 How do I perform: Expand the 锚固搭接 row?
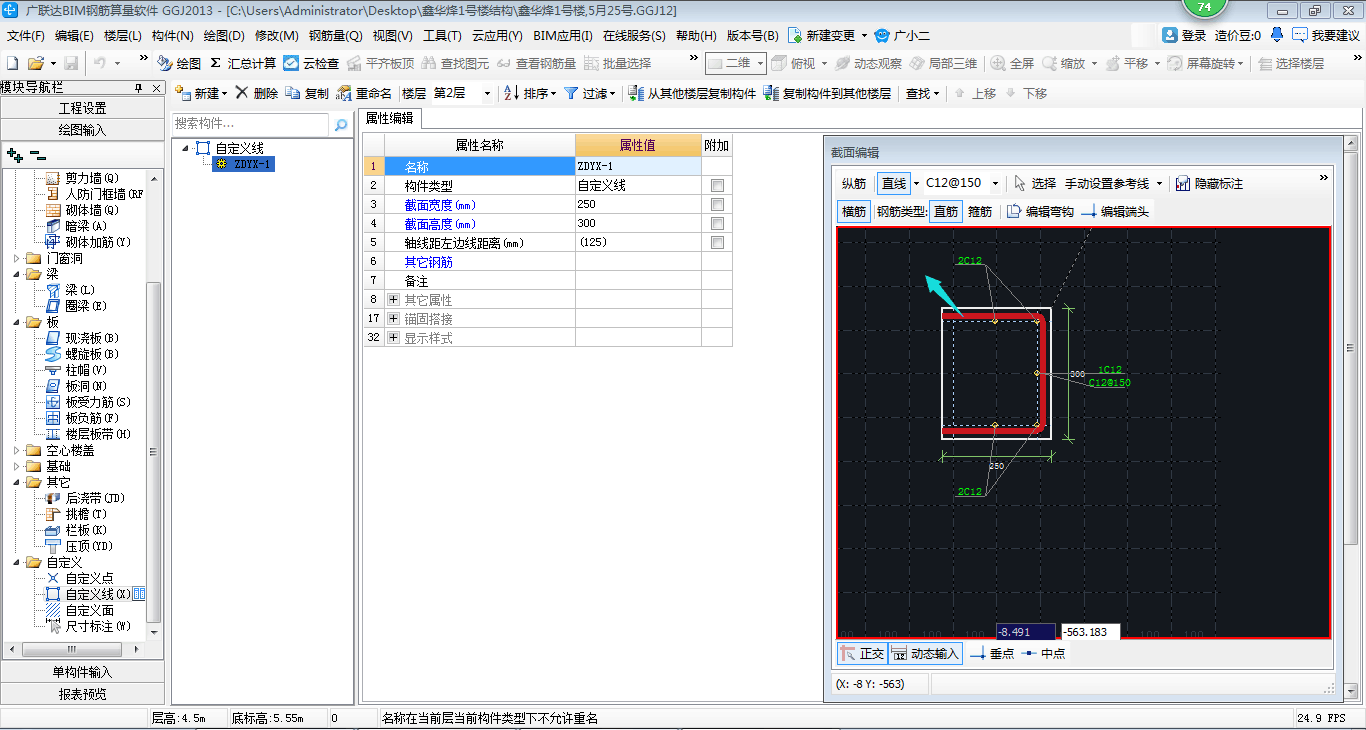pyautogui.click(x=393, y=319)
